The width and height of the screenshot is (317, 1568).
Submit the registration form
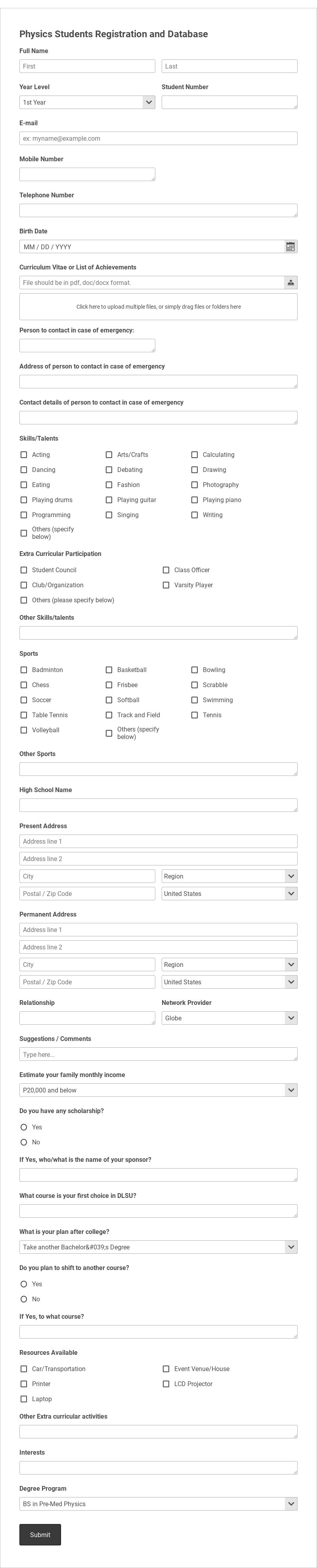tap(40, 1535)
